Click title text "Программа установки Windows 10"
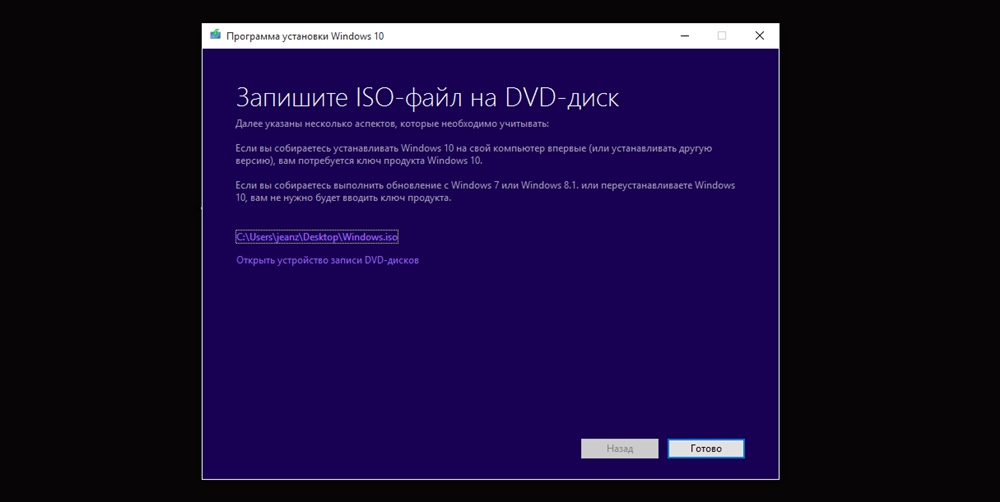The width and height of the screenshot is (1000, 502). 305,36
